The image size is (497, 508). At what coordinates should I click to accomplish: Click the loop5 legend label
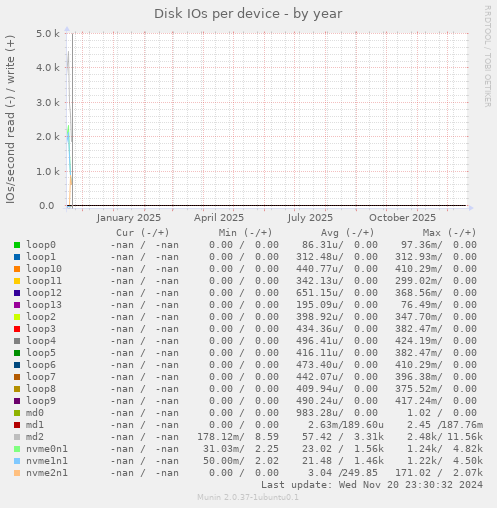tap(41, 353)
